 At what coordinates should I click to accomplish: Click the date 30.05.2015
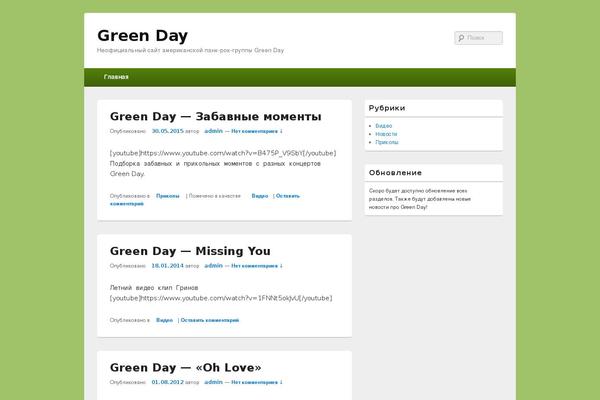coord(168,131)
